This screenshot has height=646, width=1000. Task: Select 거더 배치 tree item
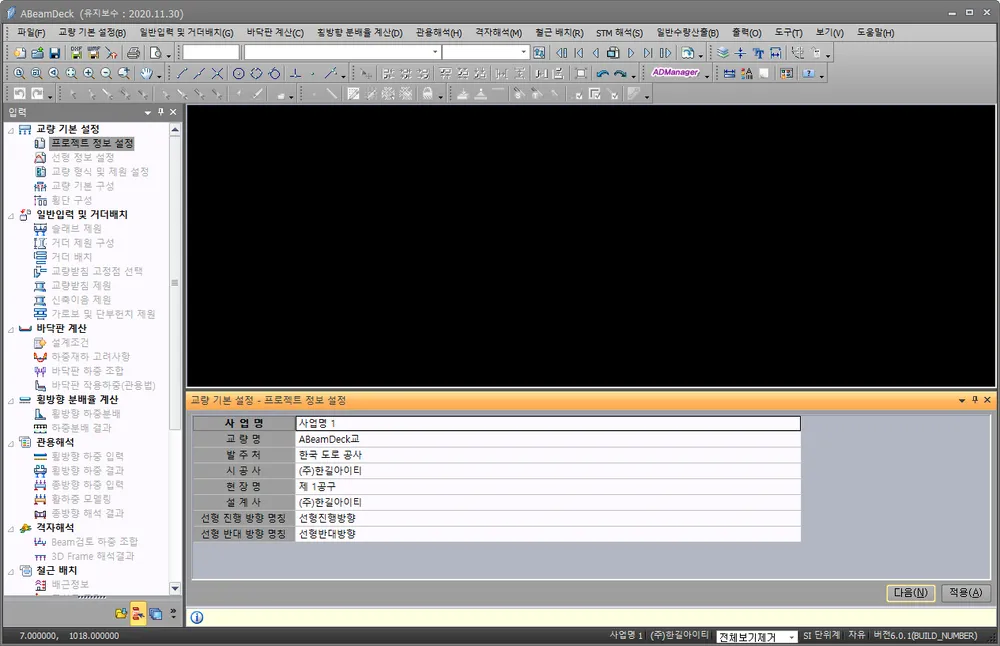[x=71, y=256]
